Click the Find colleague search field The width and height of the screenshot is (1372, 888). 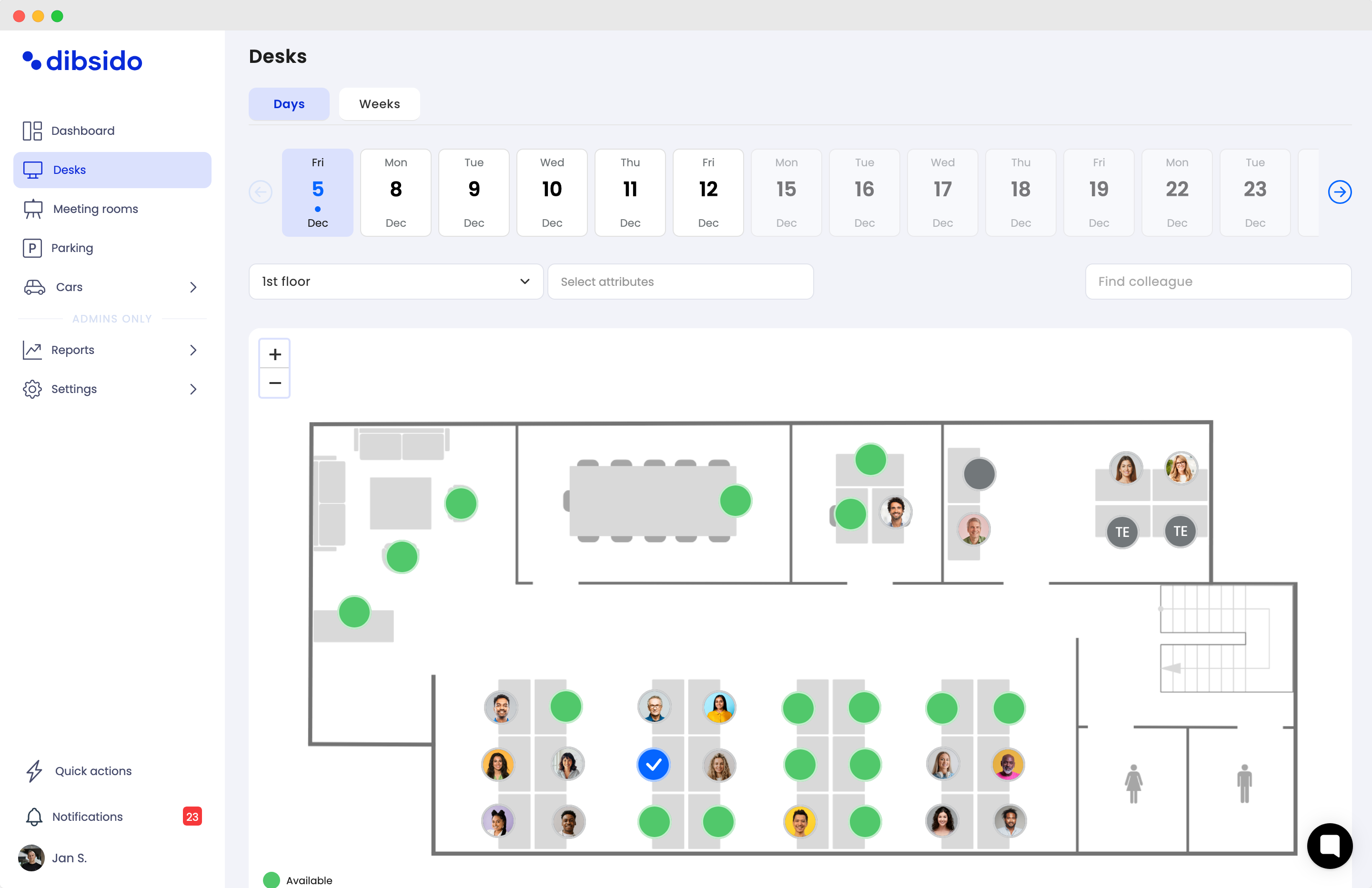pos(1218,282)
